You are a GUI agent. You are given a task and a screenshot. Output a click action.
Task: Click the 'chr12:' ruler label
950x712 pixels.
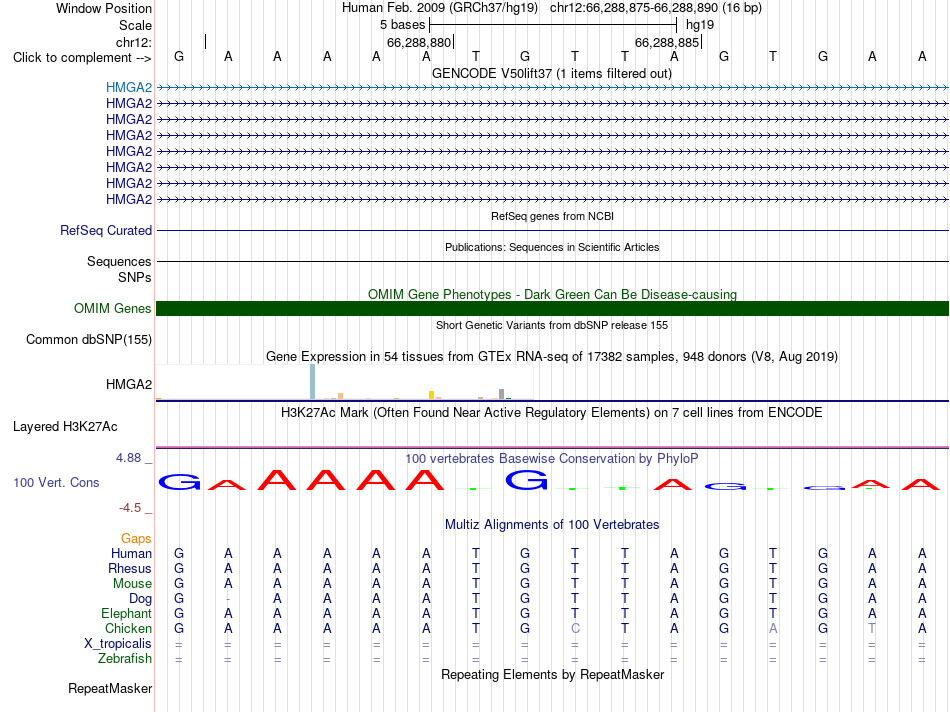point(133,42)
